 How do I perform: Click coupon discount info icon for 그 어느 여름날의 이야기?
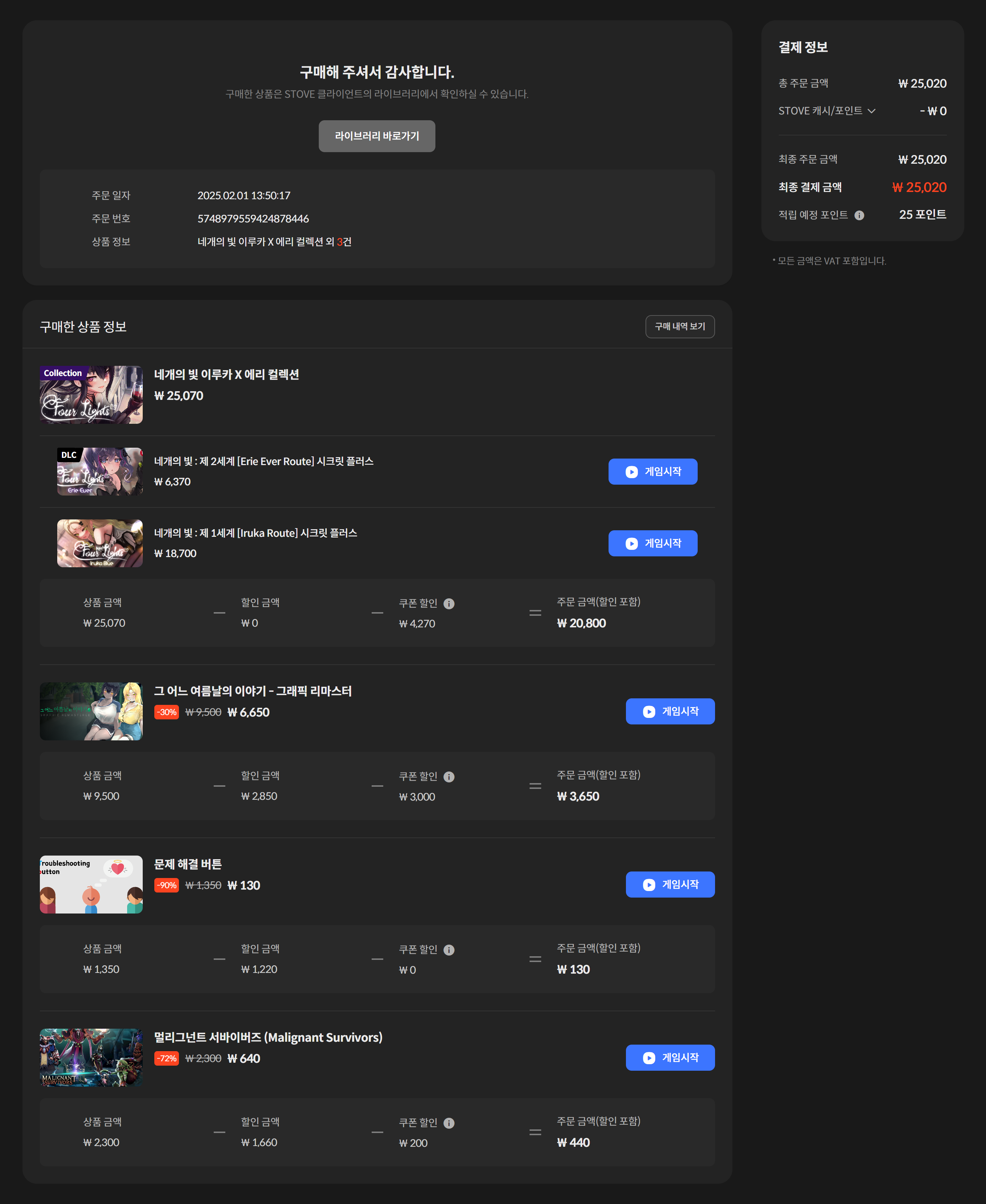[449, 777]
